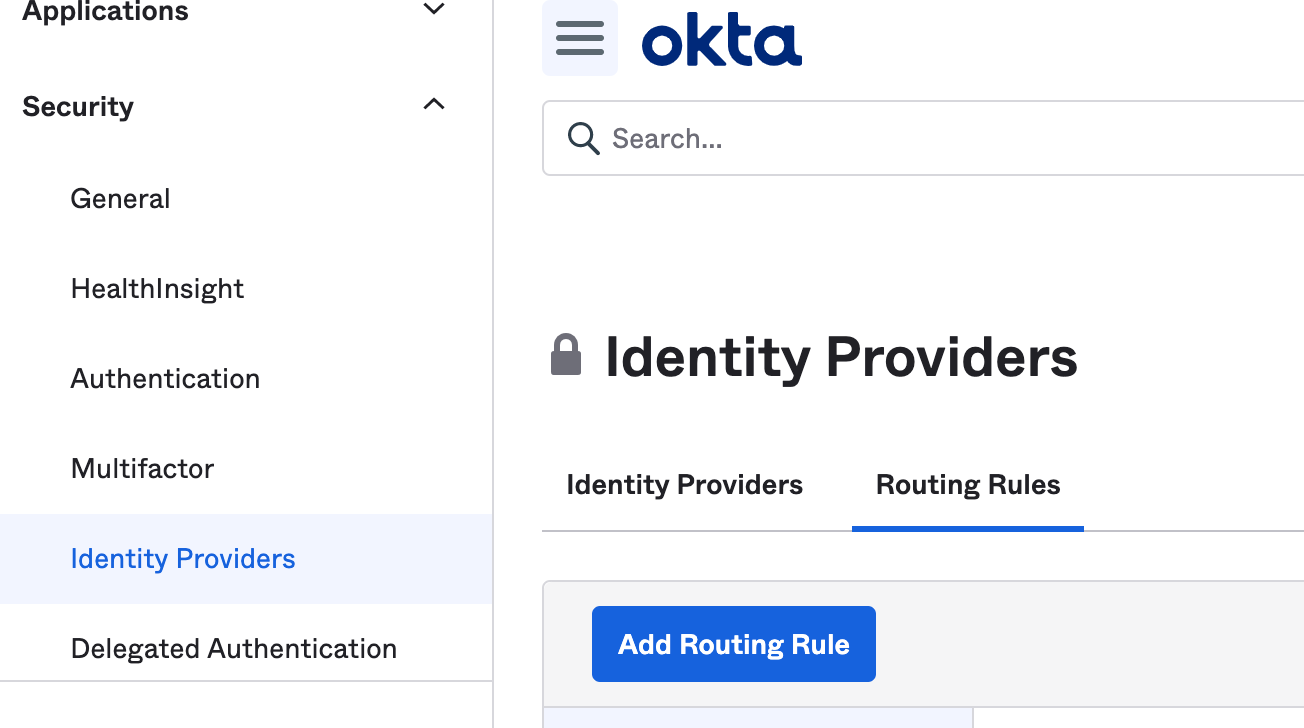Select the Routing Rules tab

[968, 485]
